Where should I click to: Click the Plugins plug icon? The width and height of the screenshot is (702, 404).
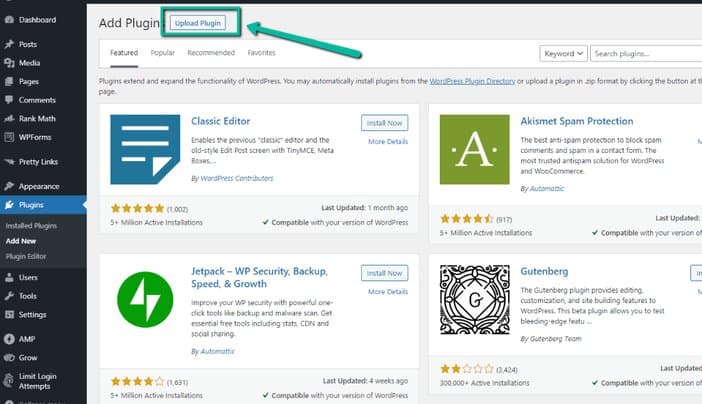click(9, 205)
